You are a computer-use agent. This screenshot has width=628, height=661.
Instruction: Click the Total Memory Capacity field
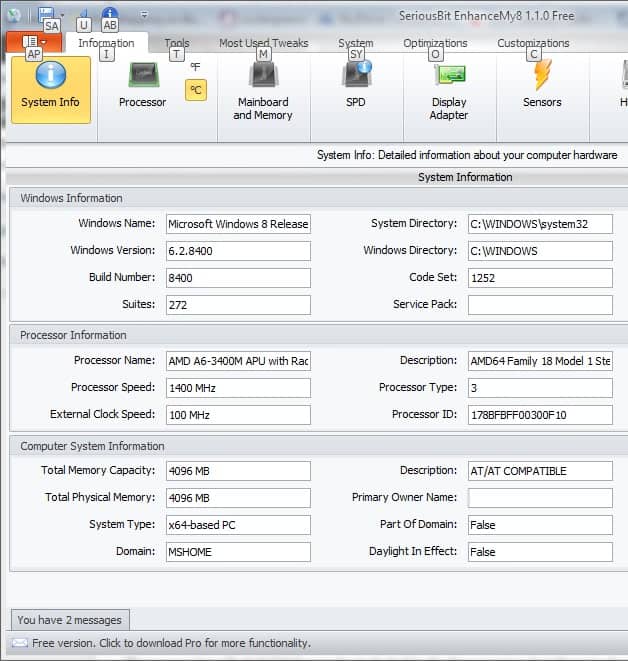pos(239,471)
